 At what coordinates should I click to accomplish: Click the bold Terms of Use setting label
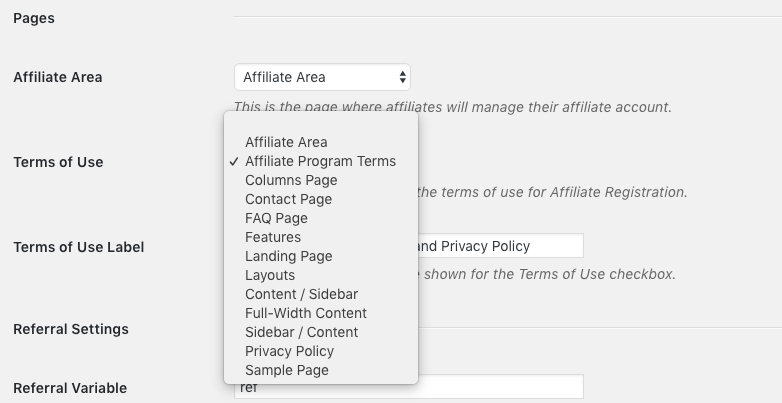58,162
